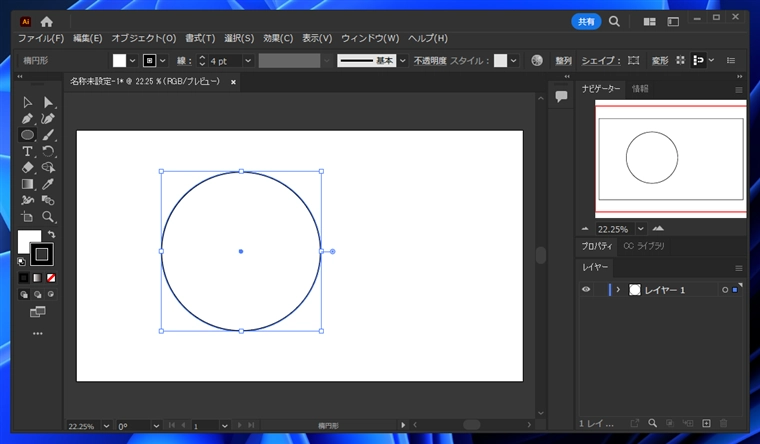This screenshot has width=760, height=444.
Task: Pick the Eyedropper tool
Action: coord(48,184)
